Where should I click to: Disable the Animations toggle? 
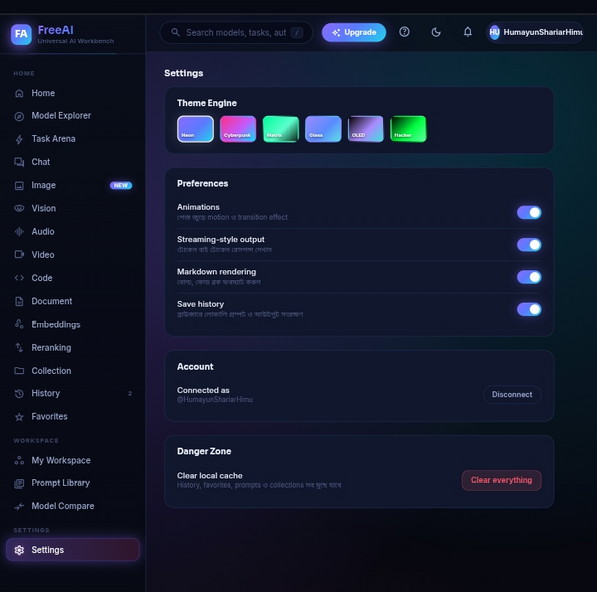(529, 212)
